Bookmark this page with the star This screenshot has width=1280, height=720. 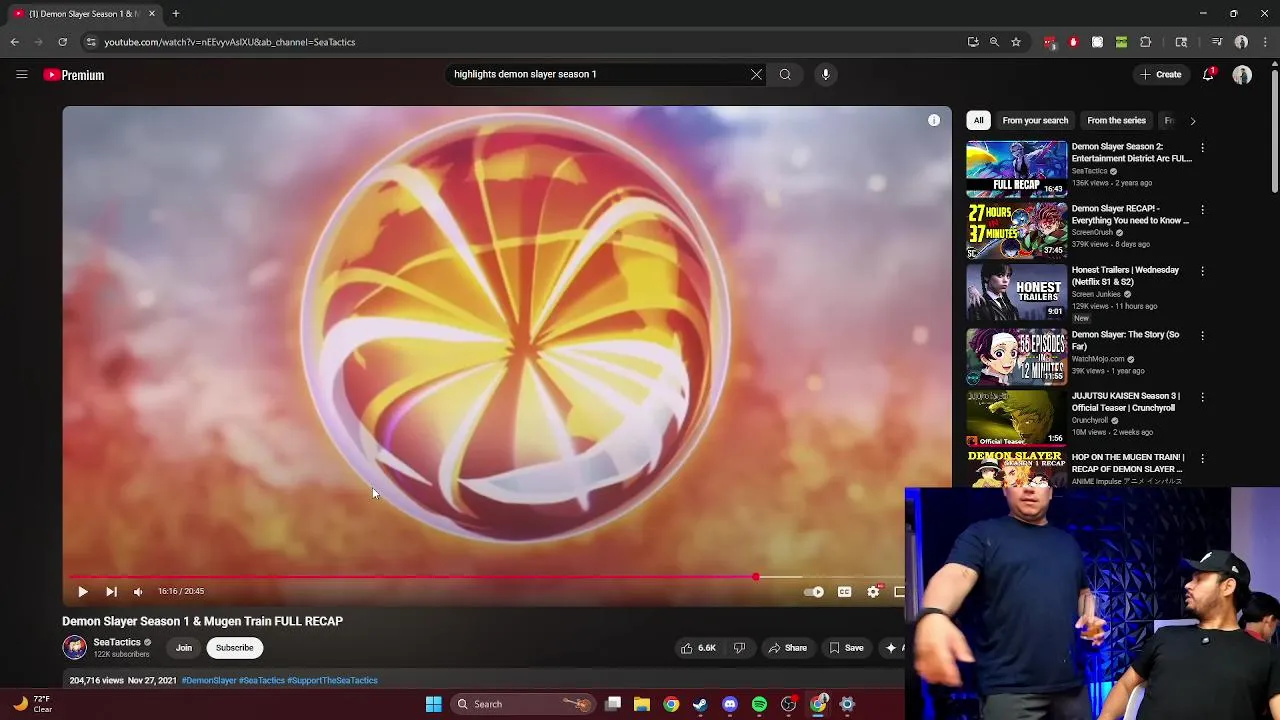point(1016,42)
